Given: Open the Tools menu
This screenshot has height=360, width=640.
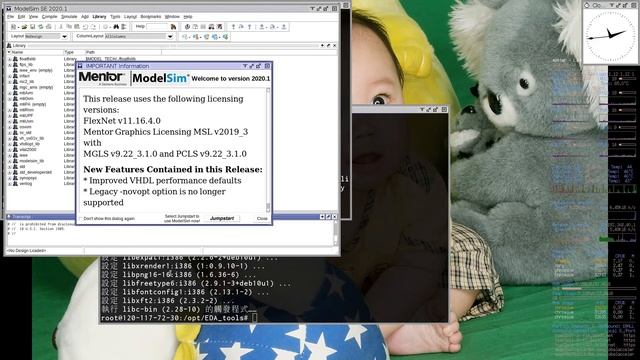Looking at the screenshot, I should coord(115,17).
